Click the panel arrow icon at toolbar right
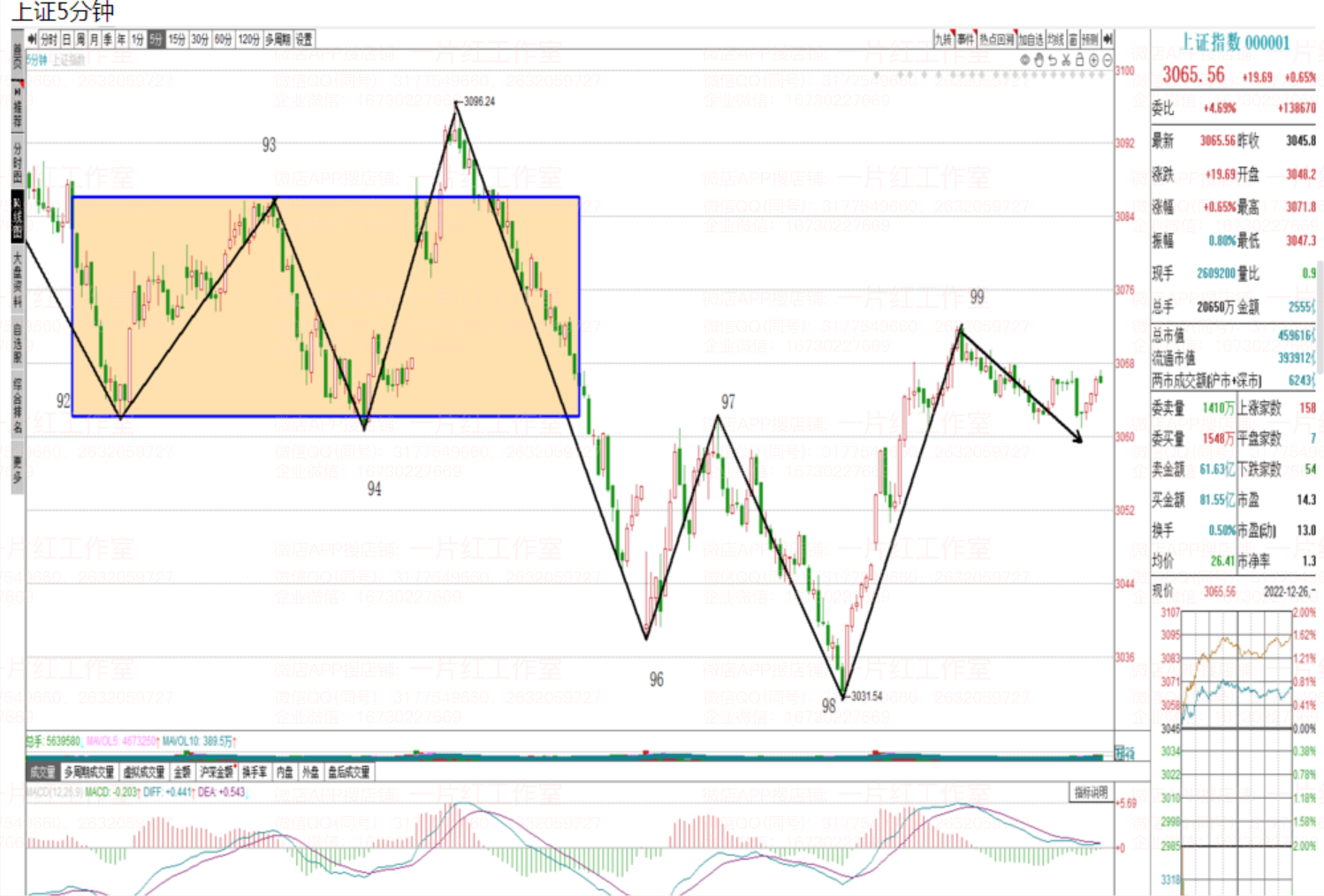1324x896 pixels. (x=1107, y=39)
